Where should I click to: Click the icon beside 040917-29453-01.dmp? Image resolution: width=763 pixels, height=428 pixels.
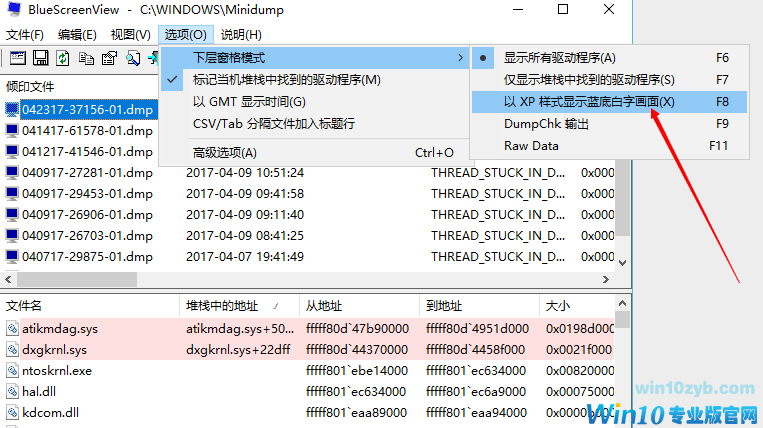click(12, 193)
